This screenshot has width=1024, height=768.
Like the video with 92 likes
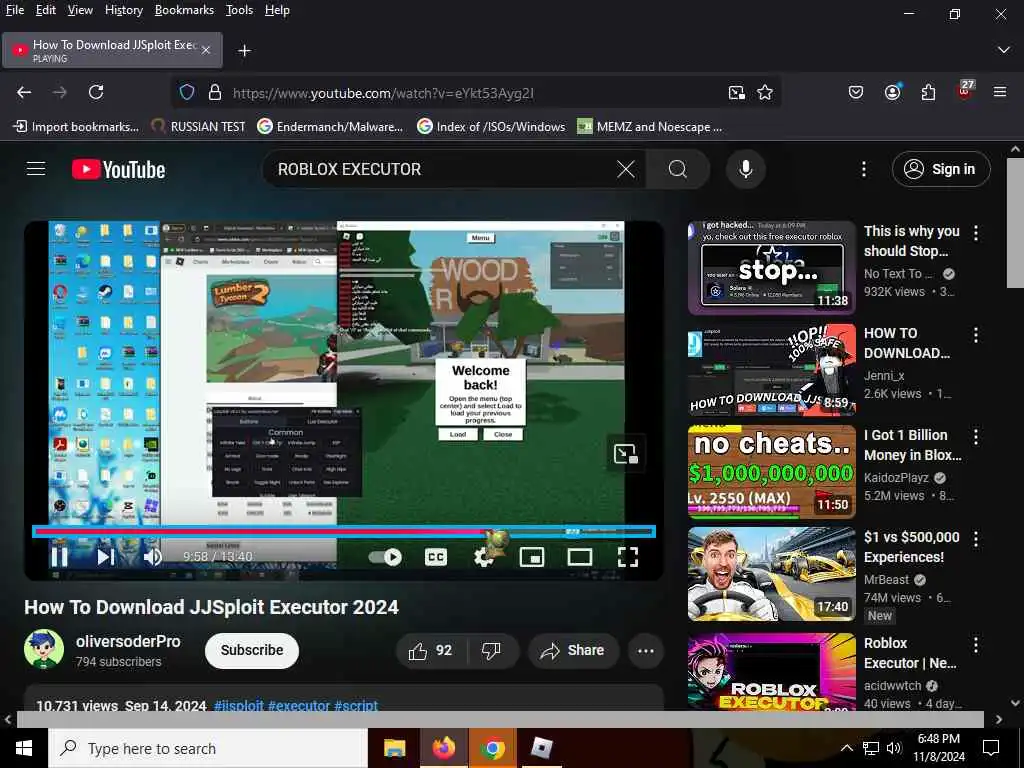(430, 650)
